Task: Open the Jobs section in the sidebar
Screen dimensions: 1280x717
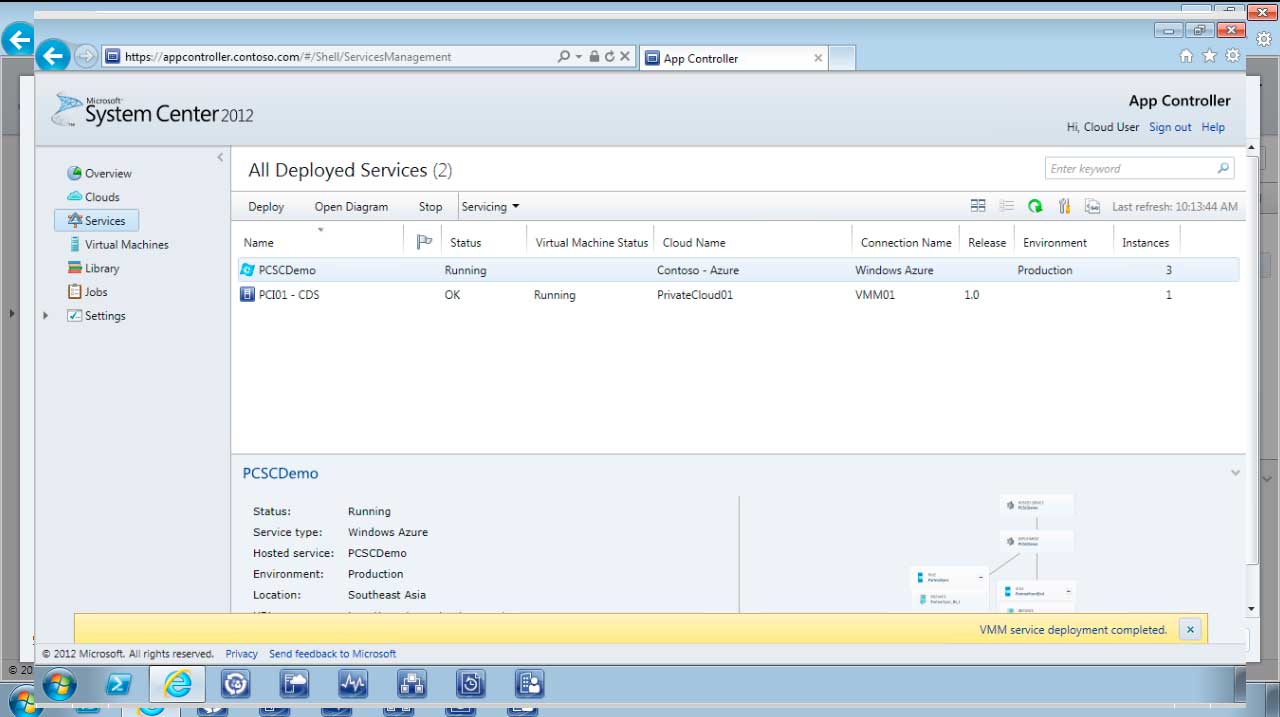Action: pos(87,292)
